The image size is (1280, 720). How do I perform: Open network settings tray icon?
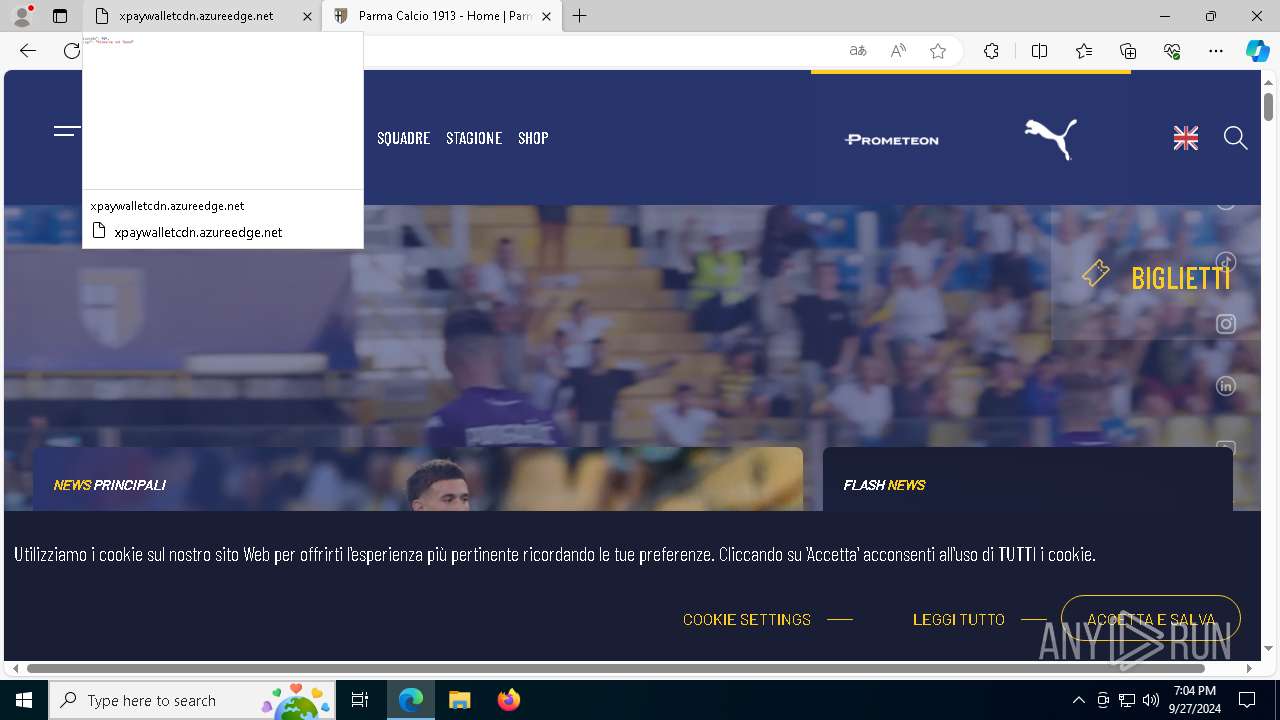coord(1127,700)
